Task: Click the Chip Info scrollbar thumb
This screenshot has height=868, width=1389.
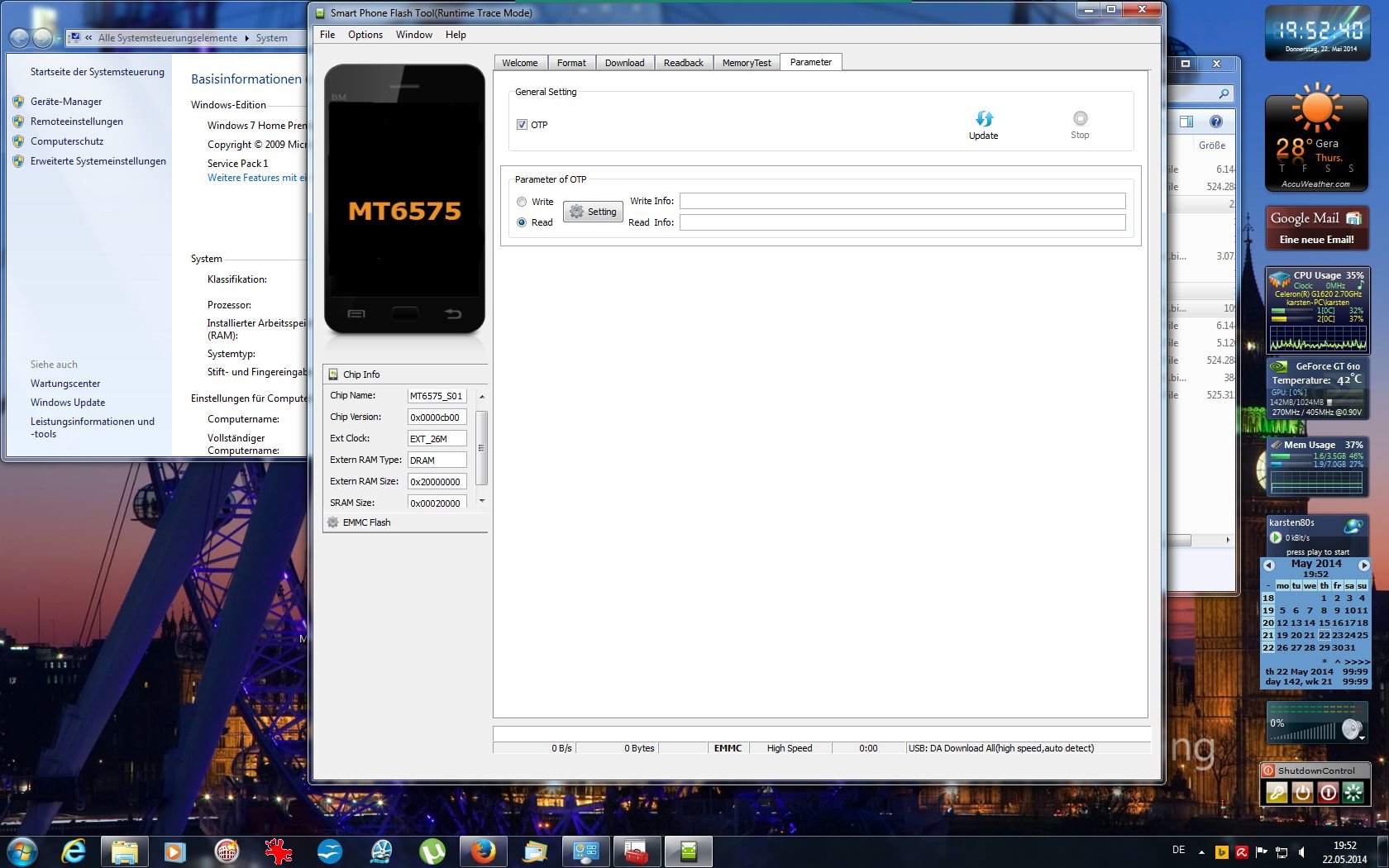Action: pyautogui.click(x=482, y=447)
